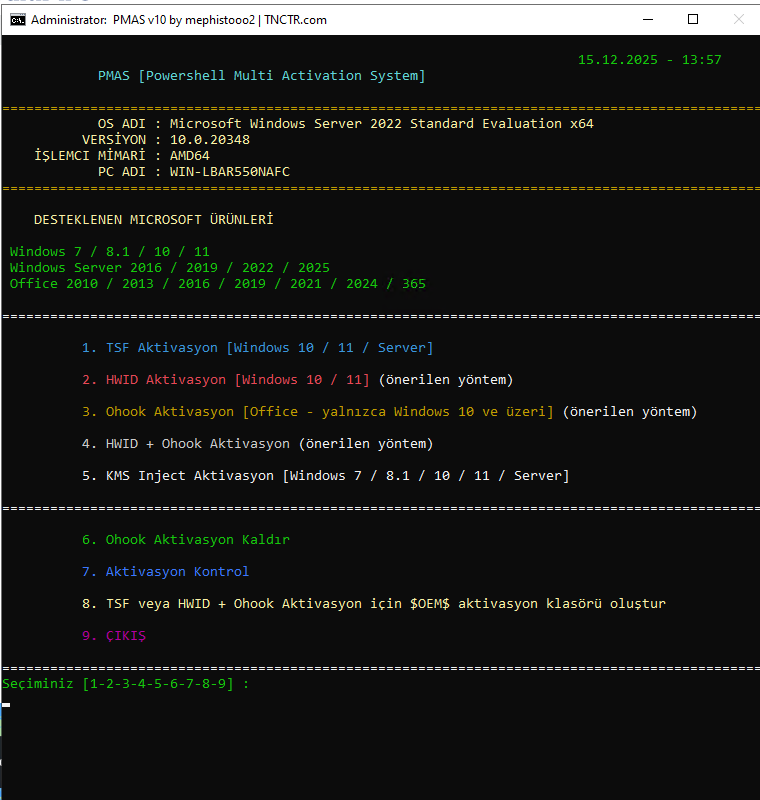This screenshot has height=800, width=760.
Task: Click menu option 2 HWID Aktivasyon
Action: (x=297, y=380)
